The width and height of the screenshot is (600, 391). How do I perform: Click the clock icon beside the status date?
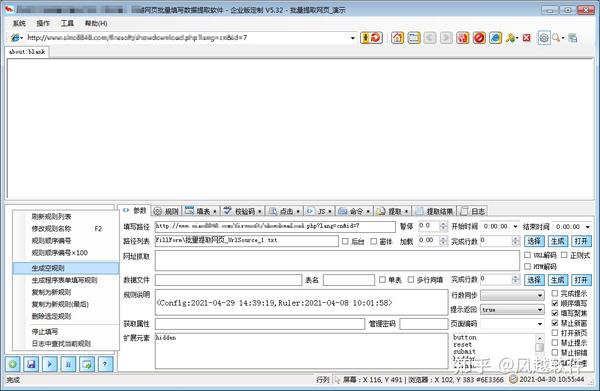tap(514, 380)
